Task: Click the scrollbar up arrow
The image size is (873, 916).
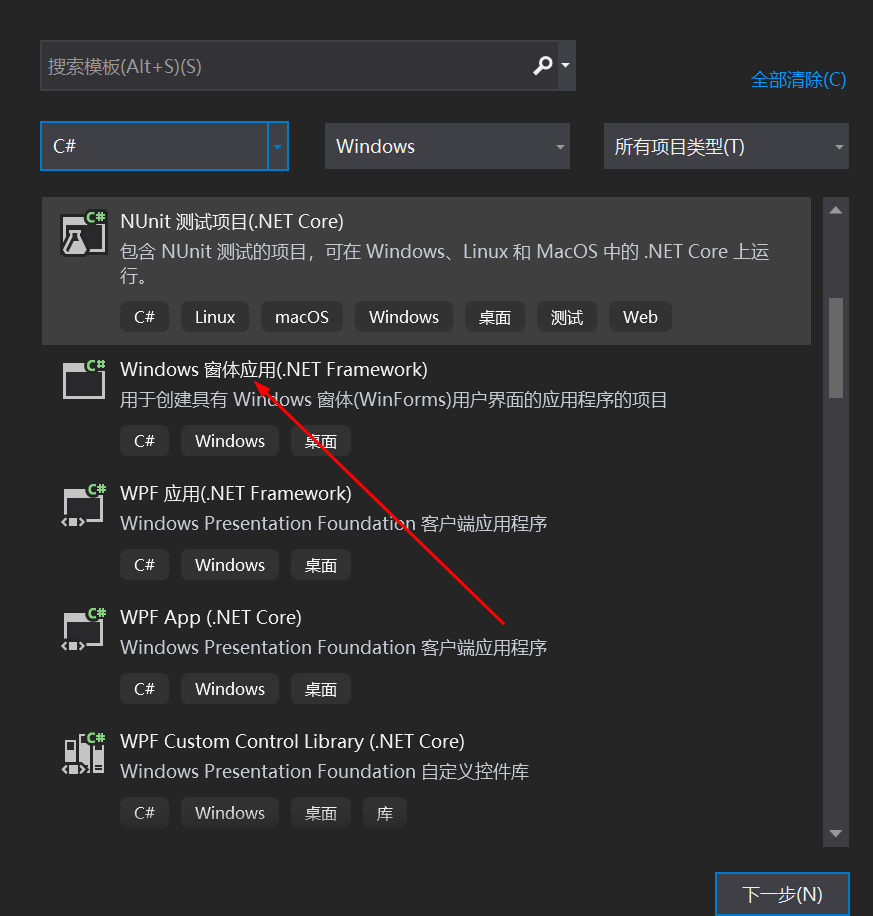Action: [836, 210]
